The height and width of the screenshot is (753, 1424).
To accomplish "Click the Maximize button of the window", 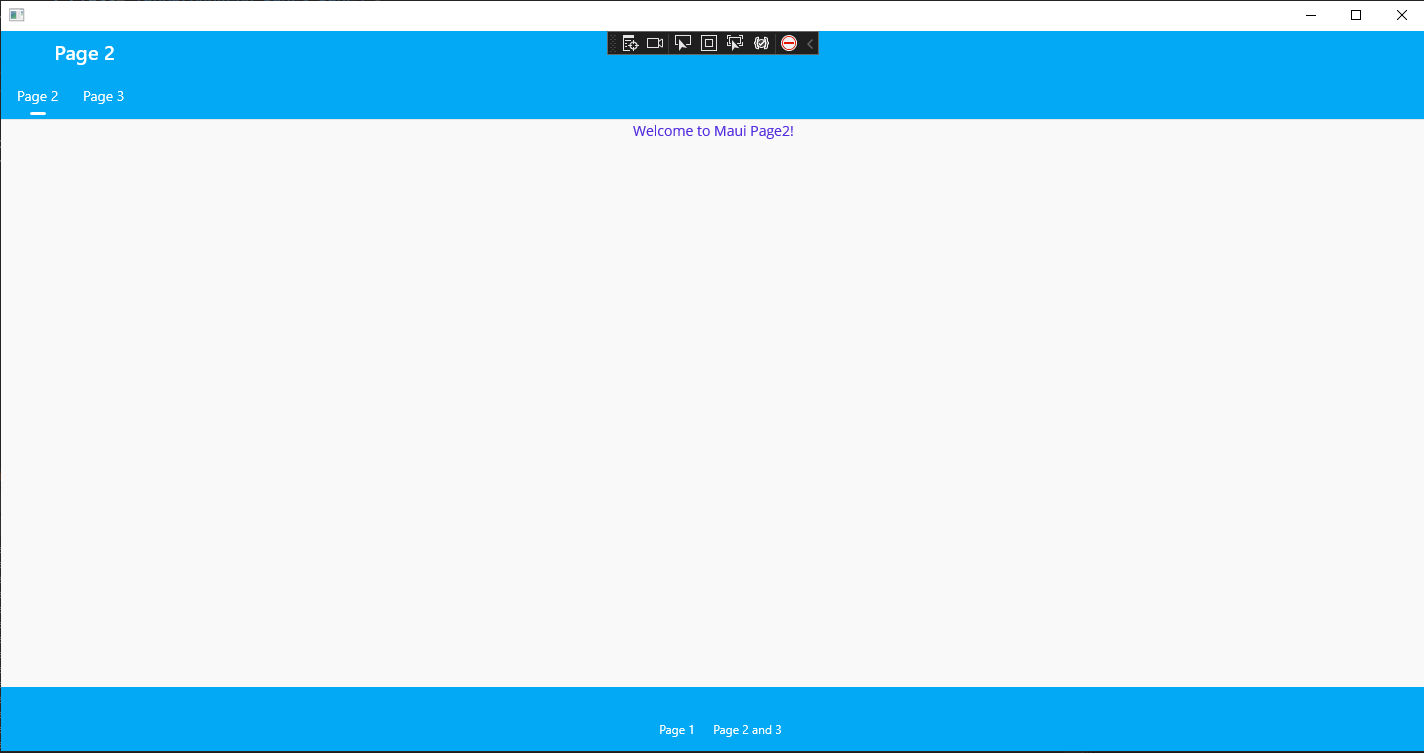I will tap(1355, 14).
